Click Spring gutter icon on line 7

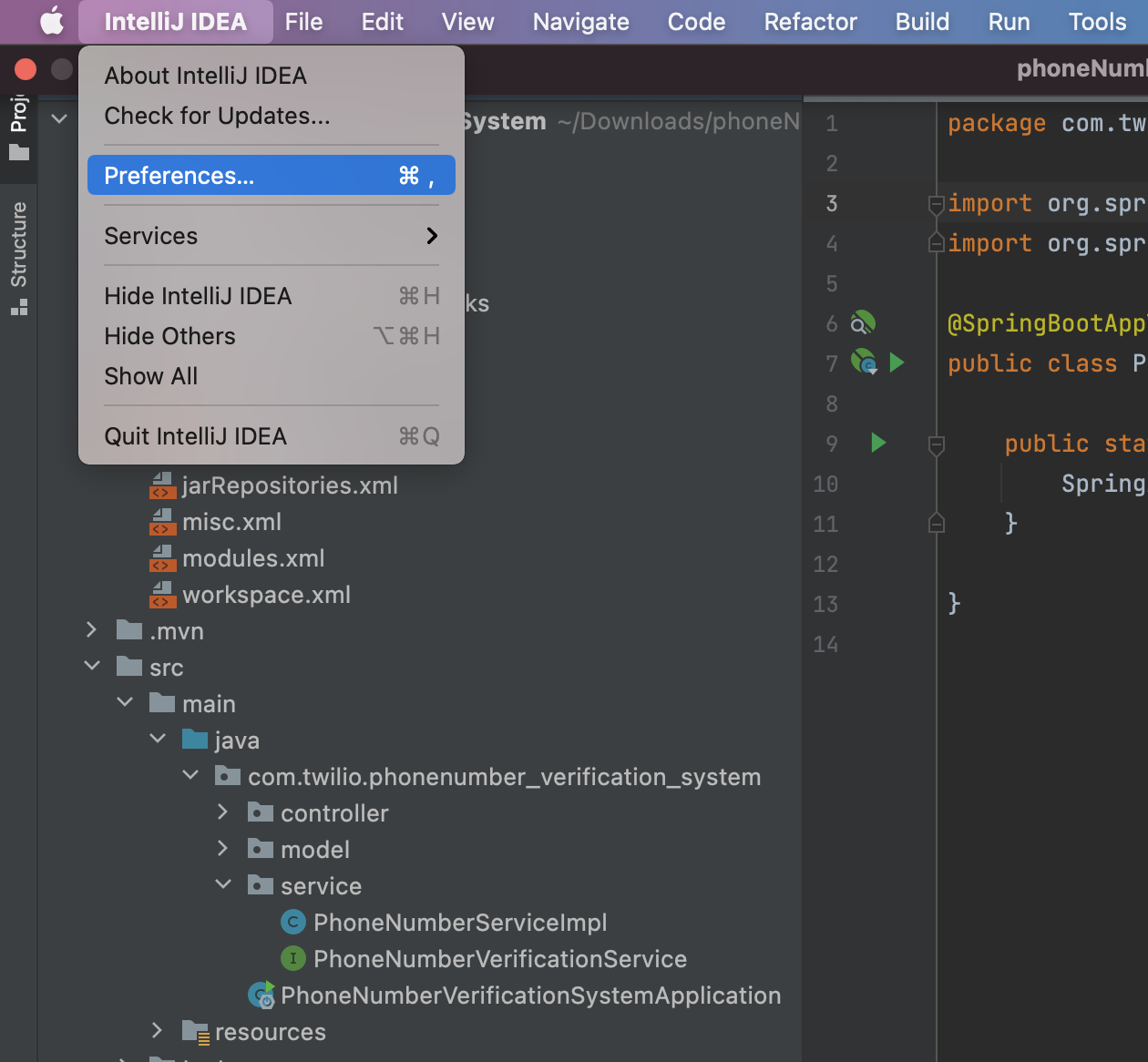tap(863, 363)
